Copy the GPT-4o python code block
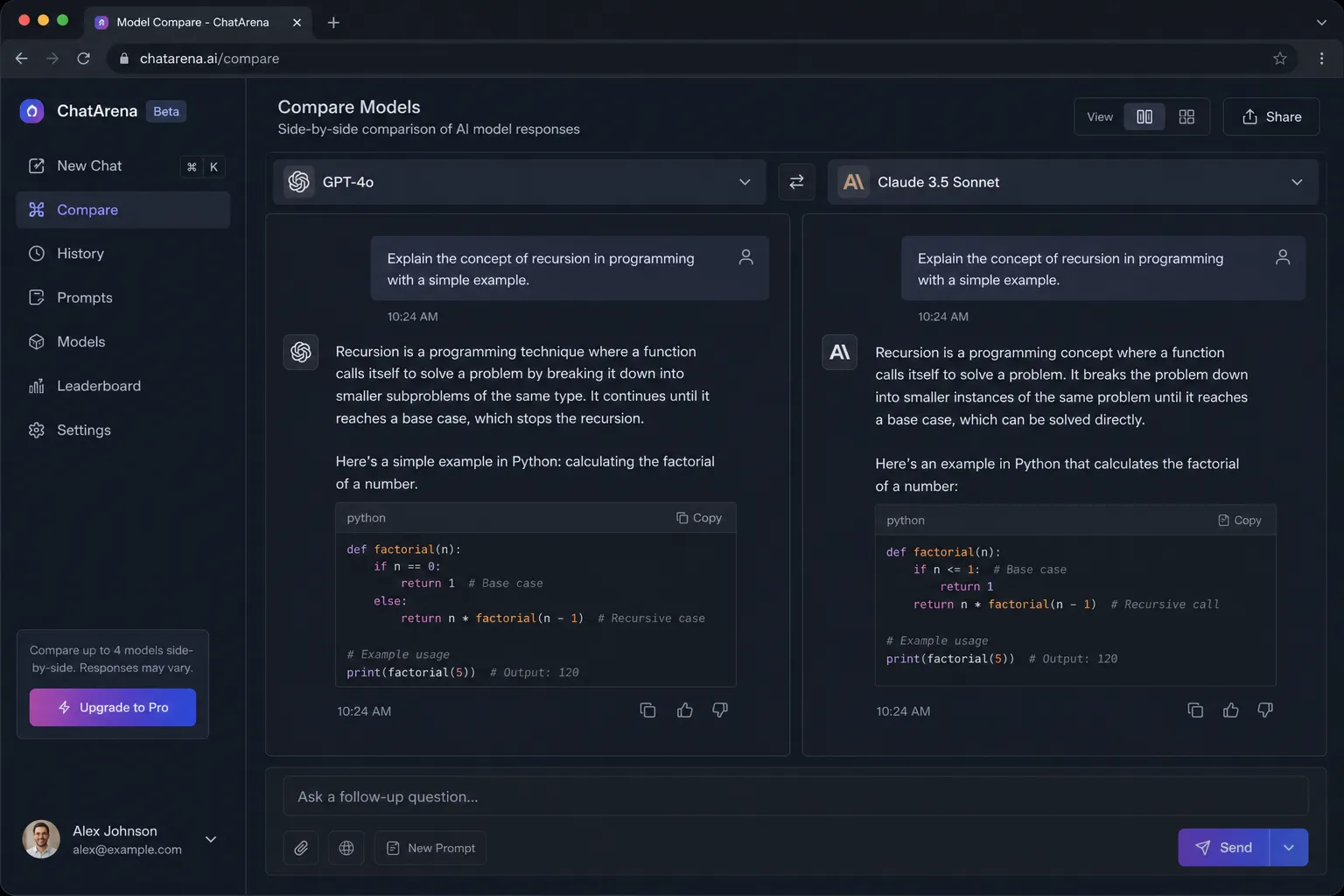The width and height of the screenshot is (1344, 896). 699,518
